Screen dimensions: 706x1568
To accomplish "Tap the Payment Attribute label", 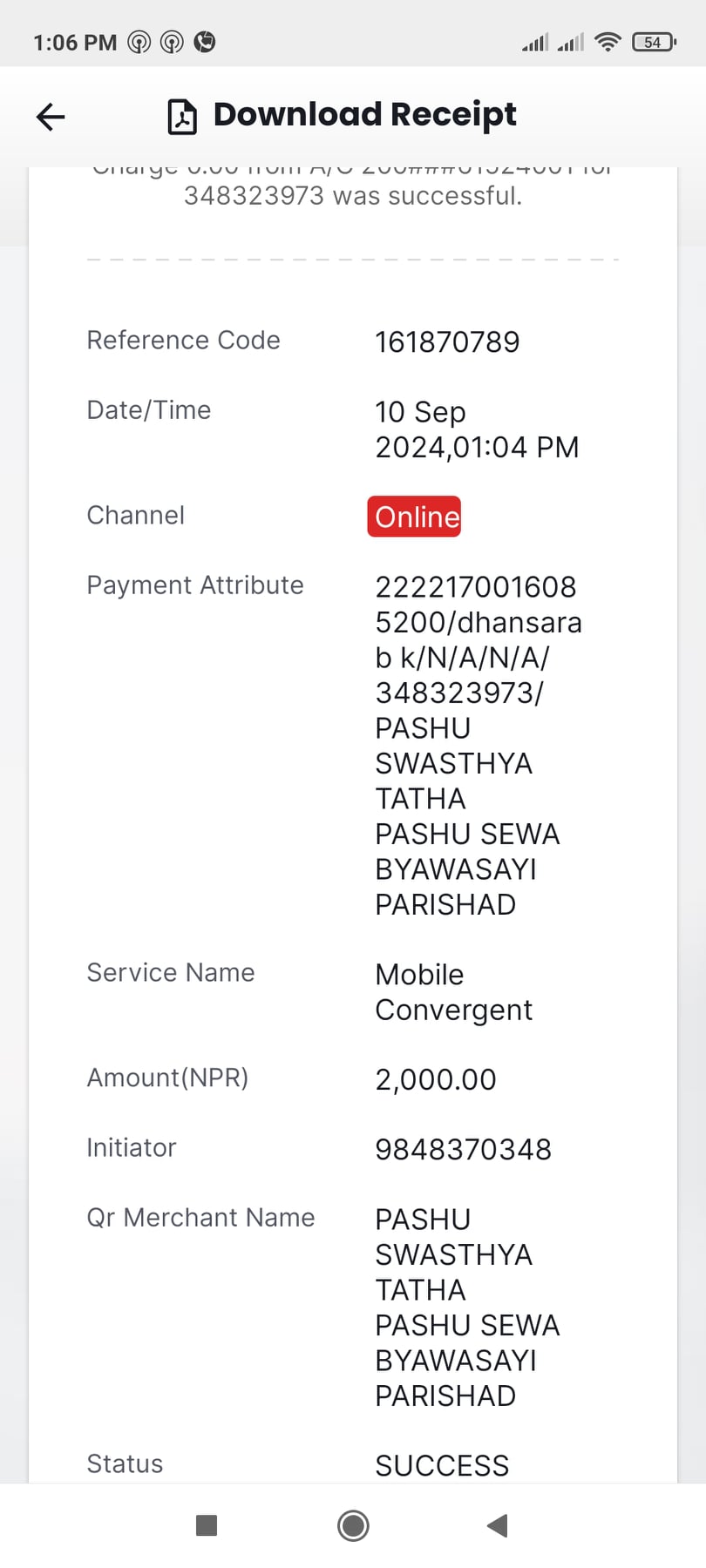I will tap(195, 585).
